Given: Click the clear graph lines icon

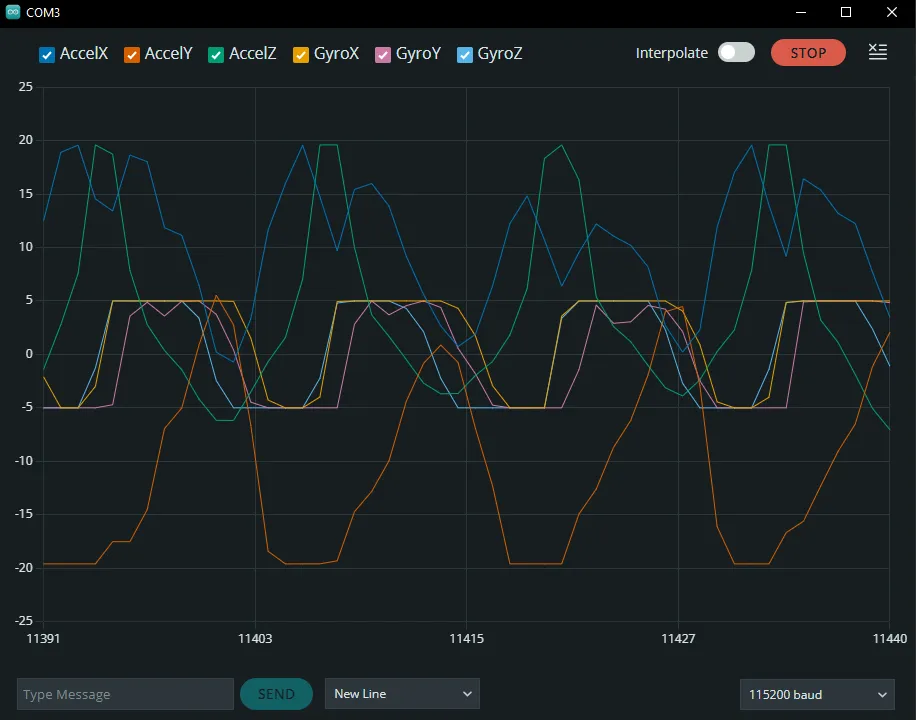Looking at the screenshot, I should [877, 53].
